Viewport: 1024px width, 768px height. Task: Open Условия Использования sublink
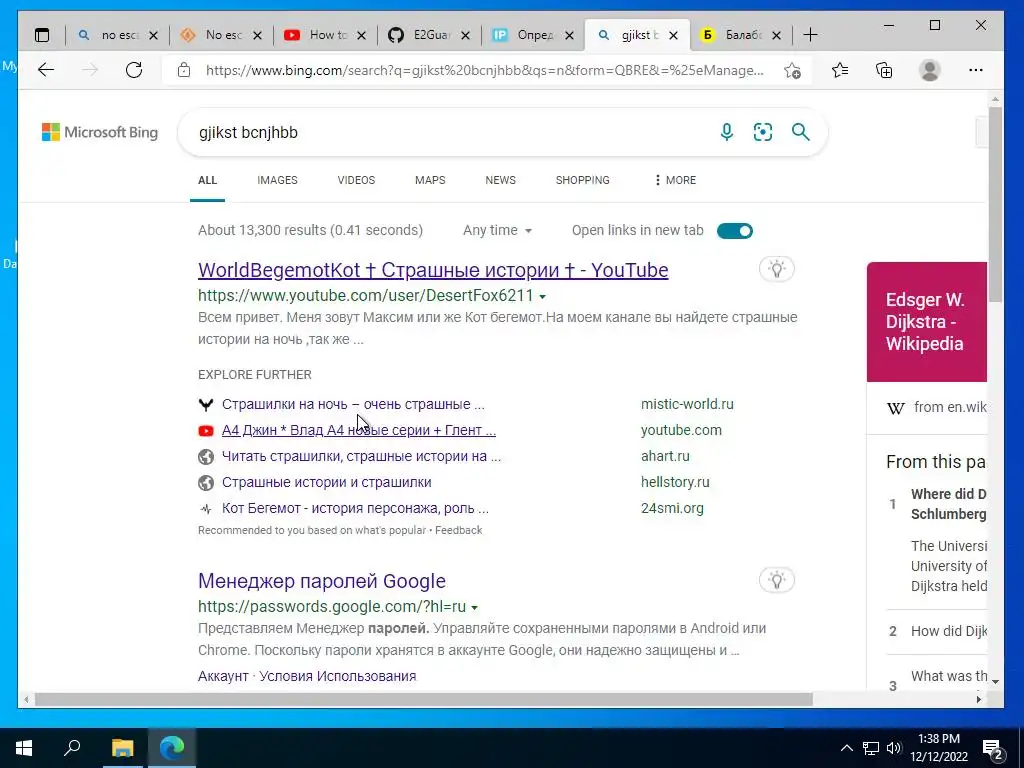click(x=338, y=677)
